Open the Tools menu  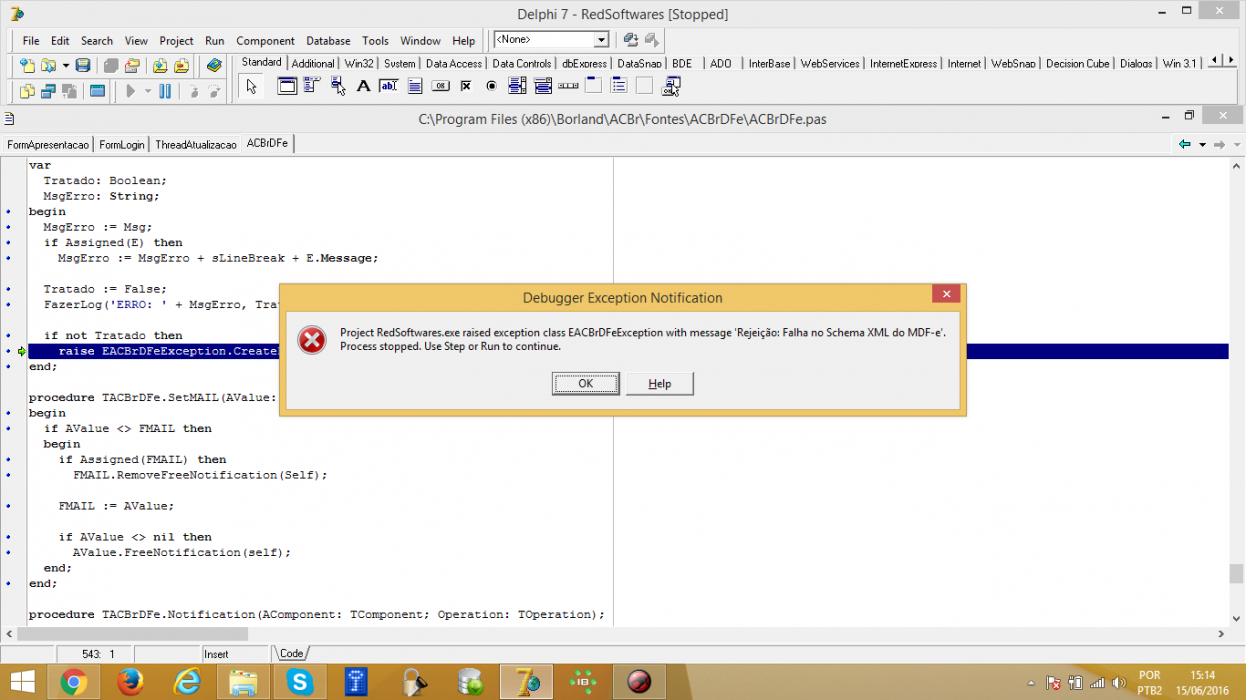[375, 41]
